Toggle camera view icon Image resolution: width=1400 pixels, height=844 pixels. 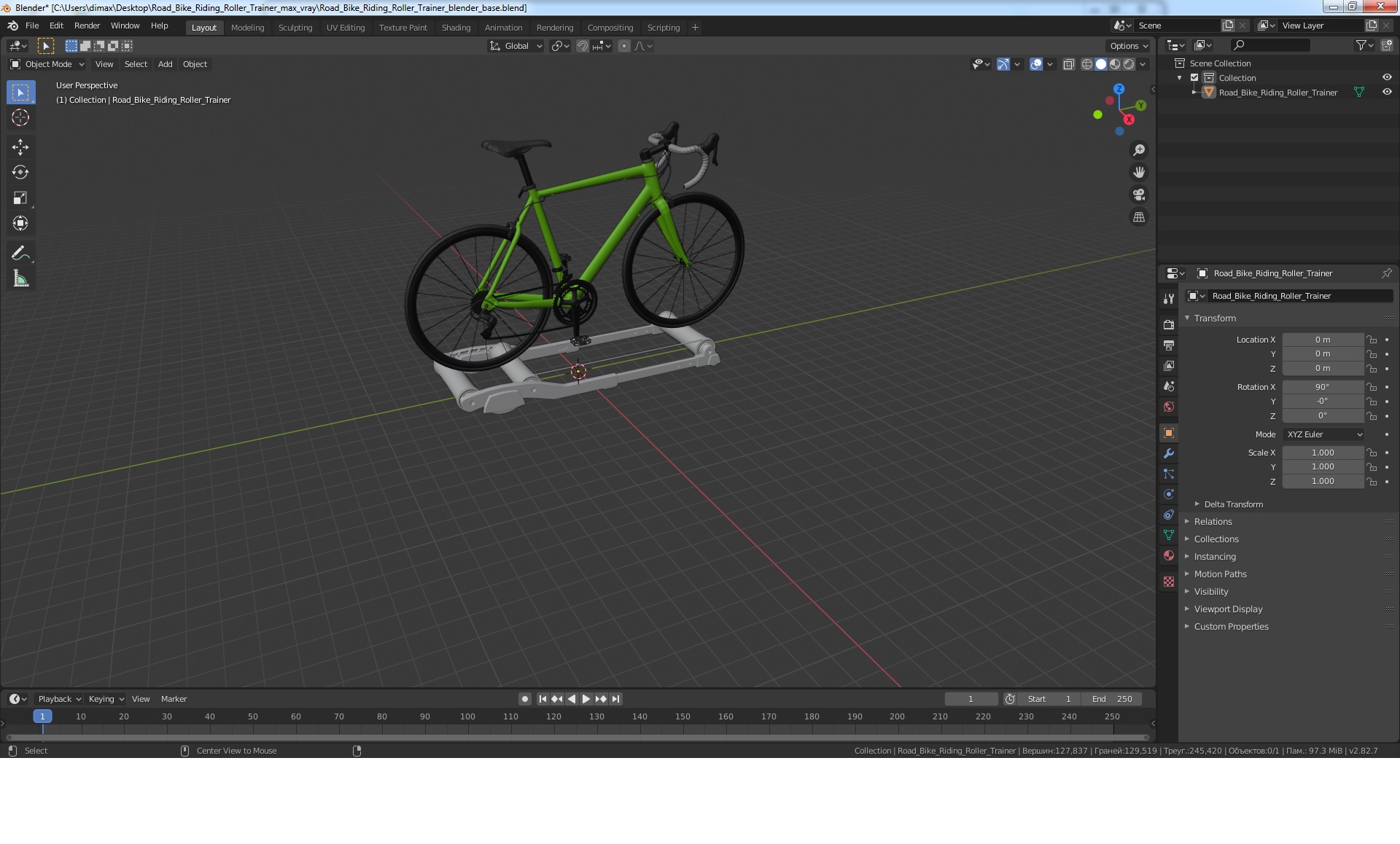tap(1138, 195)
